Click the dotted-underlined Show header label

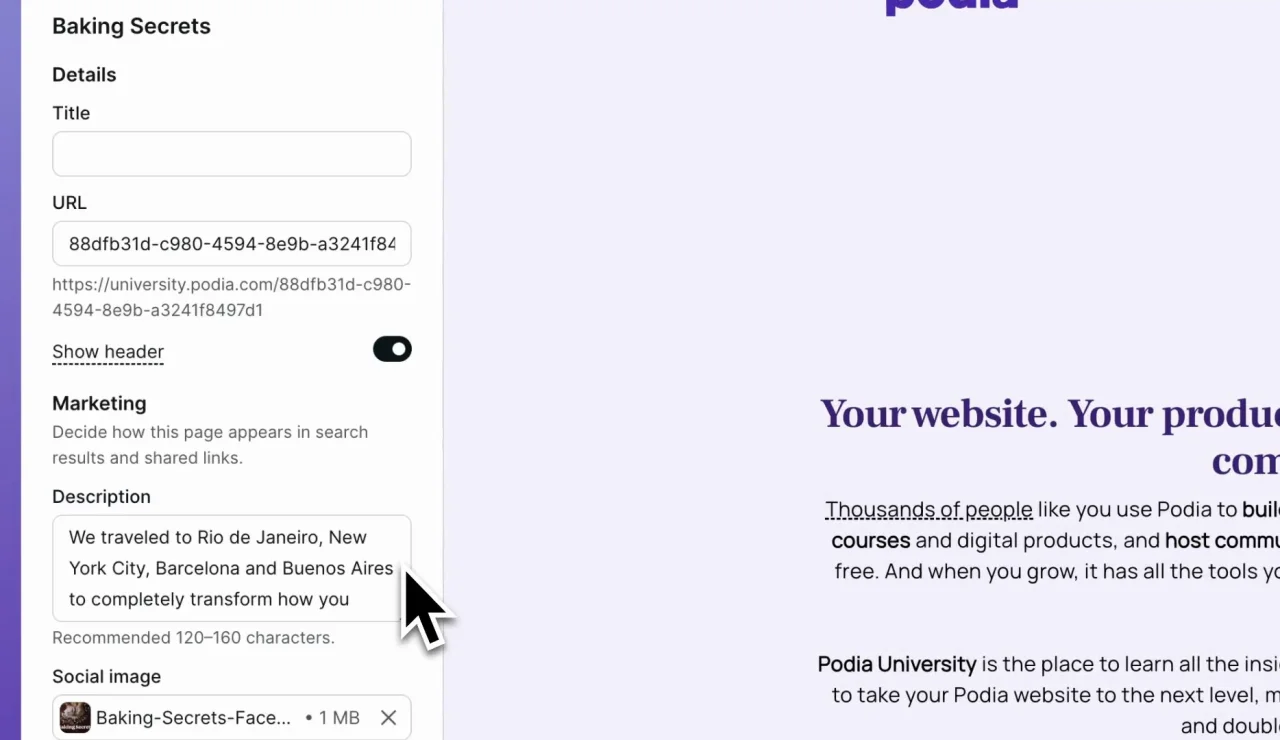108,352
